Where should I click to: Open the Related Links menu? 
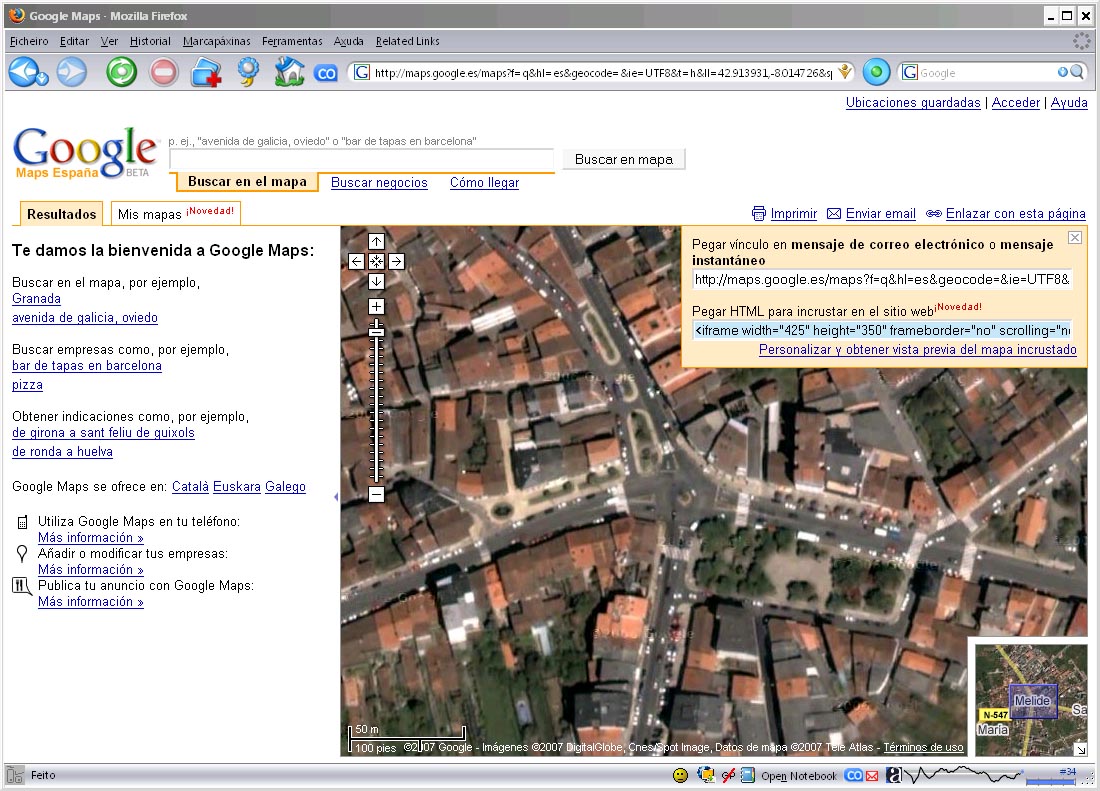click(x=408, y=41)
